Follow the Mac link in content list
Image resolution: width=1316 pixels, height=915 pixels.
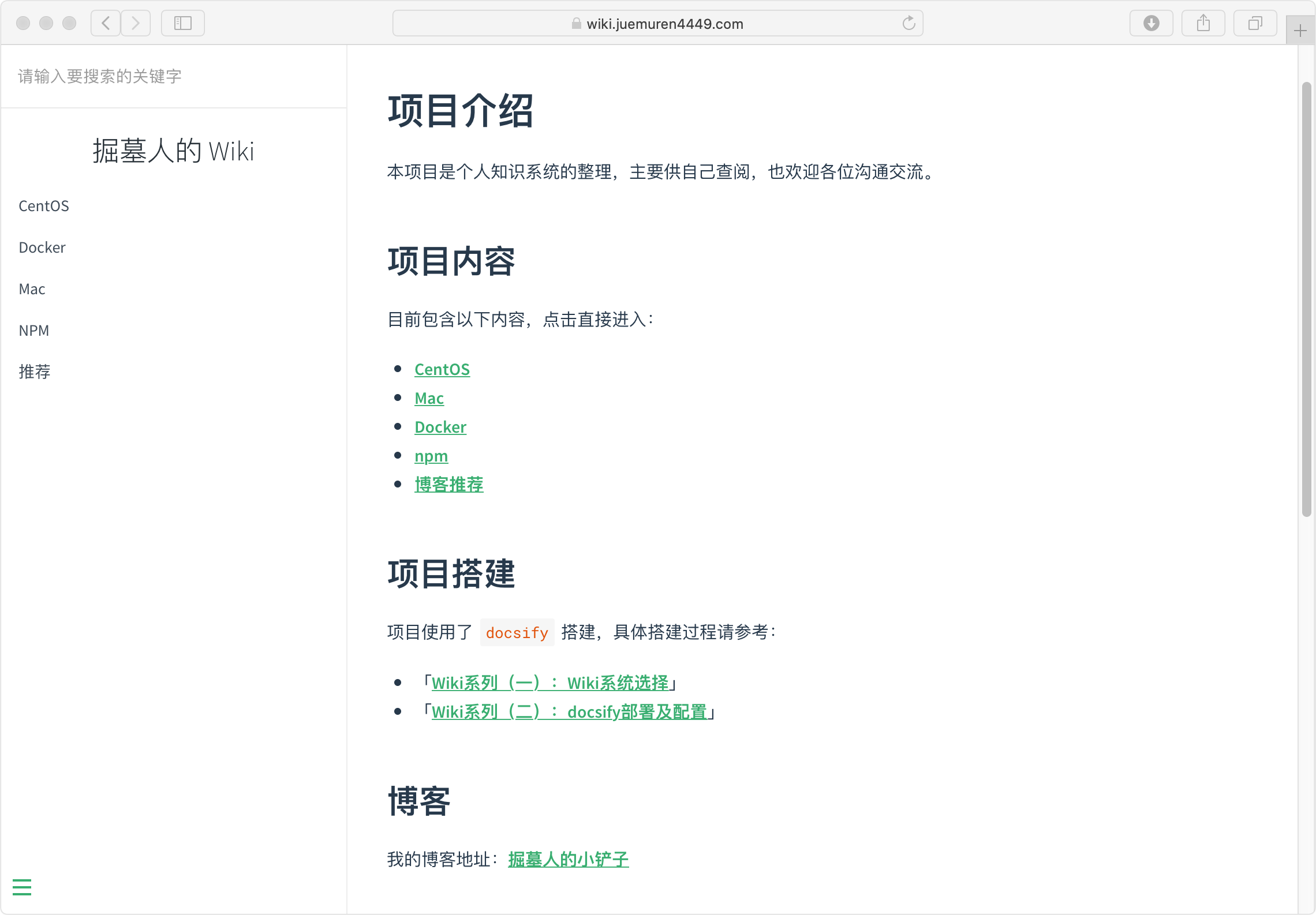coord(429,398)
